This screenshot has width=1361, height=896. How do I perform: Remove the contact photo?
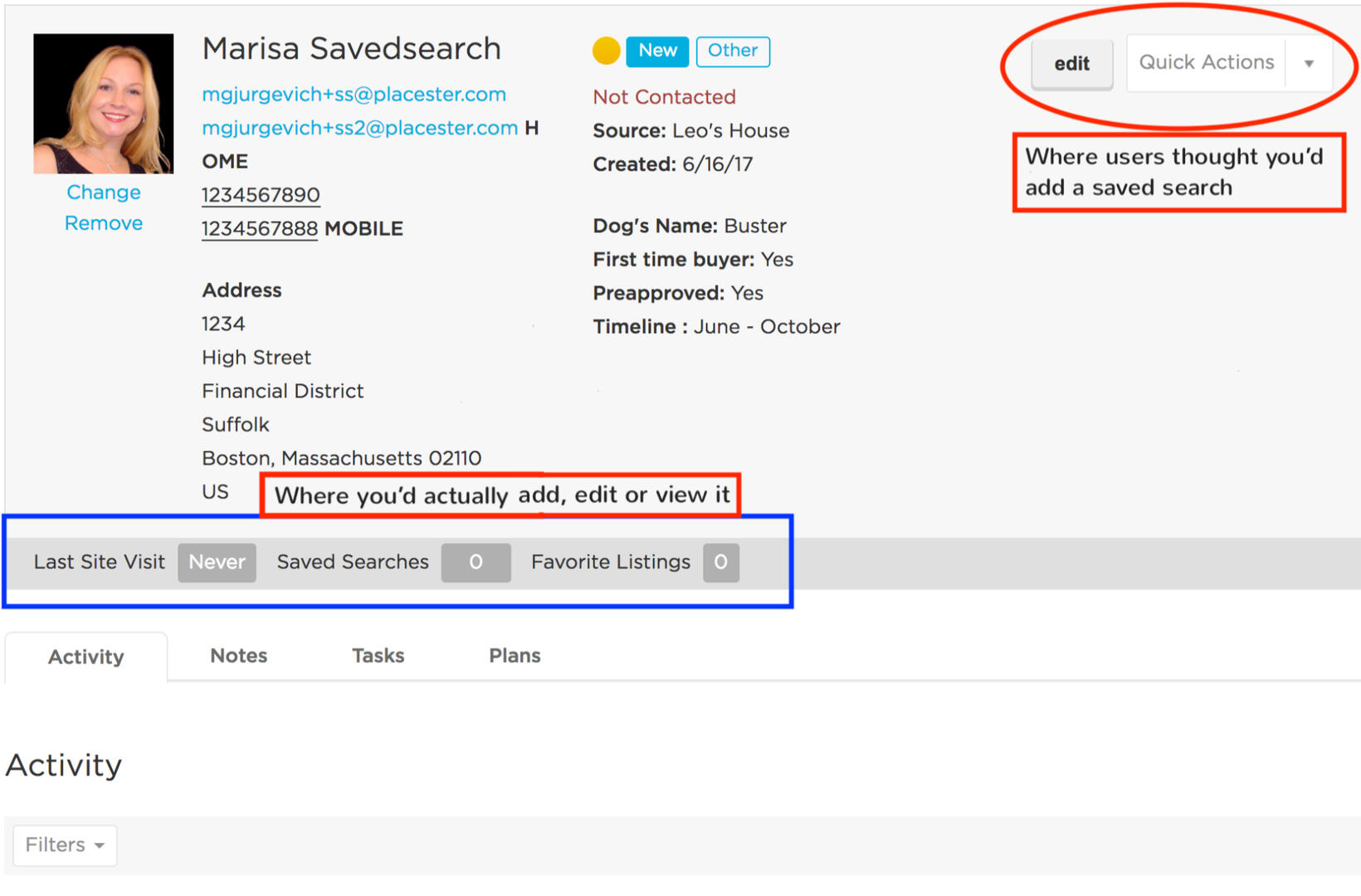(x=104, y=223)
